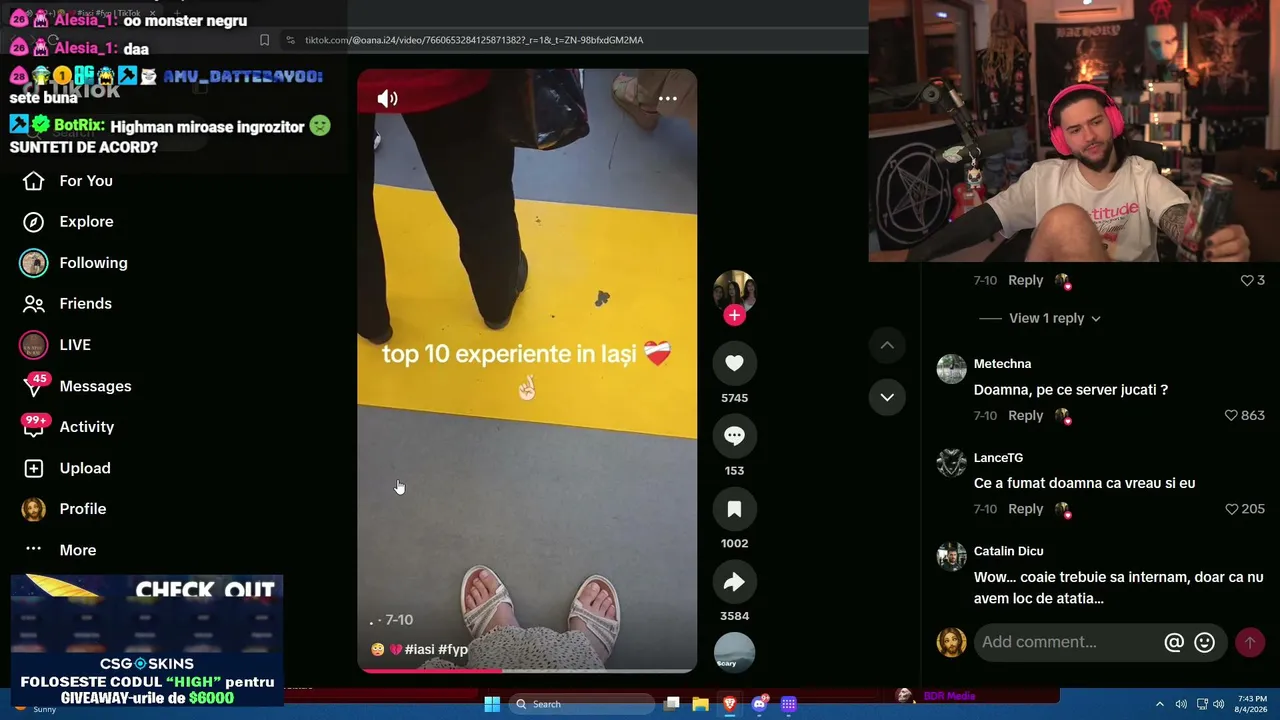Open the Windows Start menu
Screen dimensions: 1280x720
tap(492, 704)
